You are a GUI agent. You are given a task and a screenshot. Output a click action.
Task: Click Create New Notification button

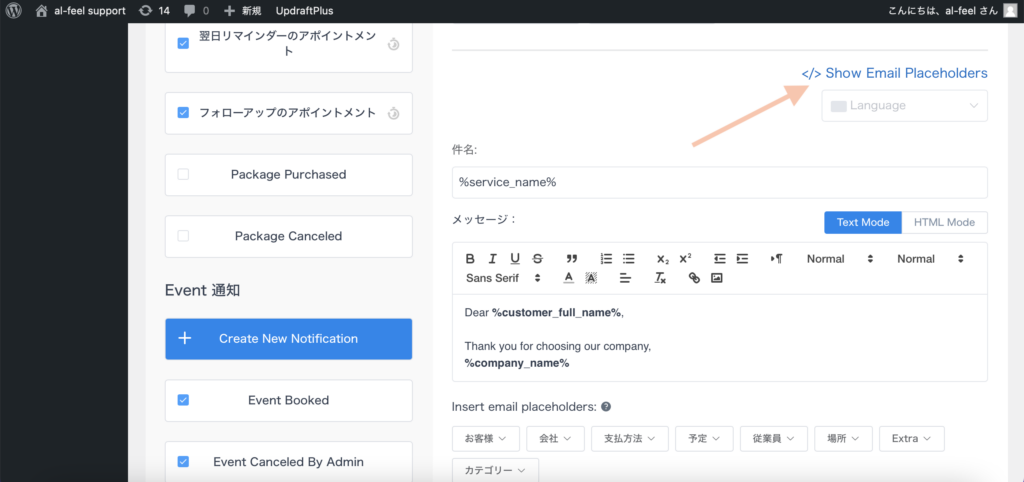(288, 339)
